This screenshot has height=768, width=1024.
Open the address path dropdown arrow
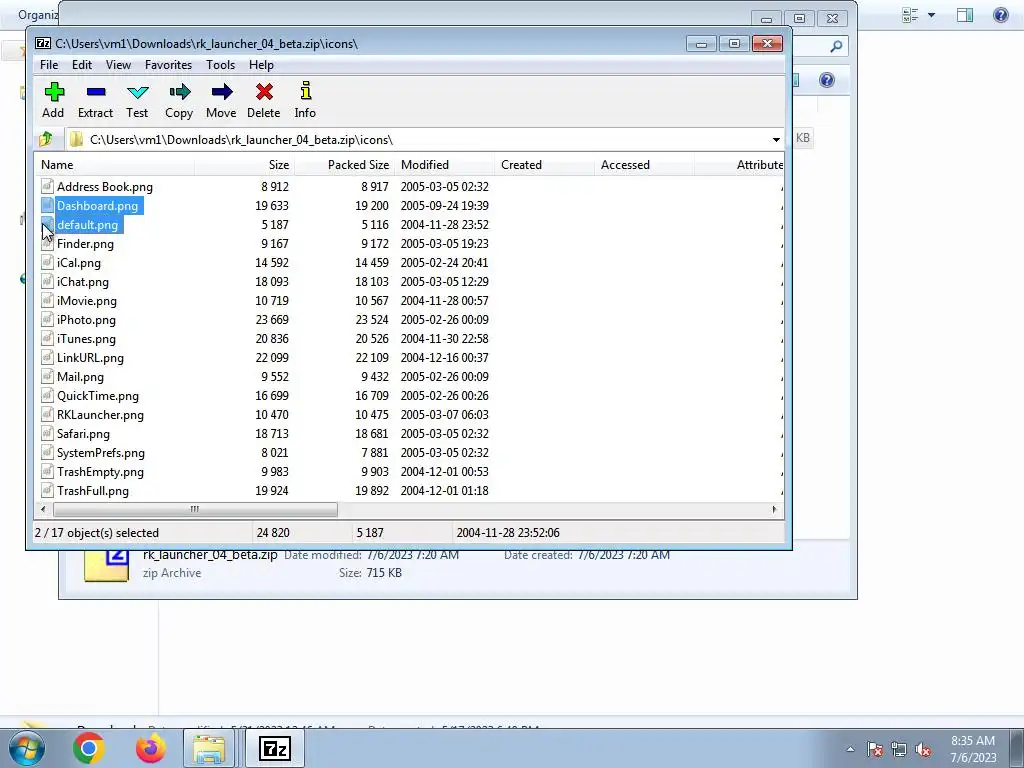pos(776,140)
